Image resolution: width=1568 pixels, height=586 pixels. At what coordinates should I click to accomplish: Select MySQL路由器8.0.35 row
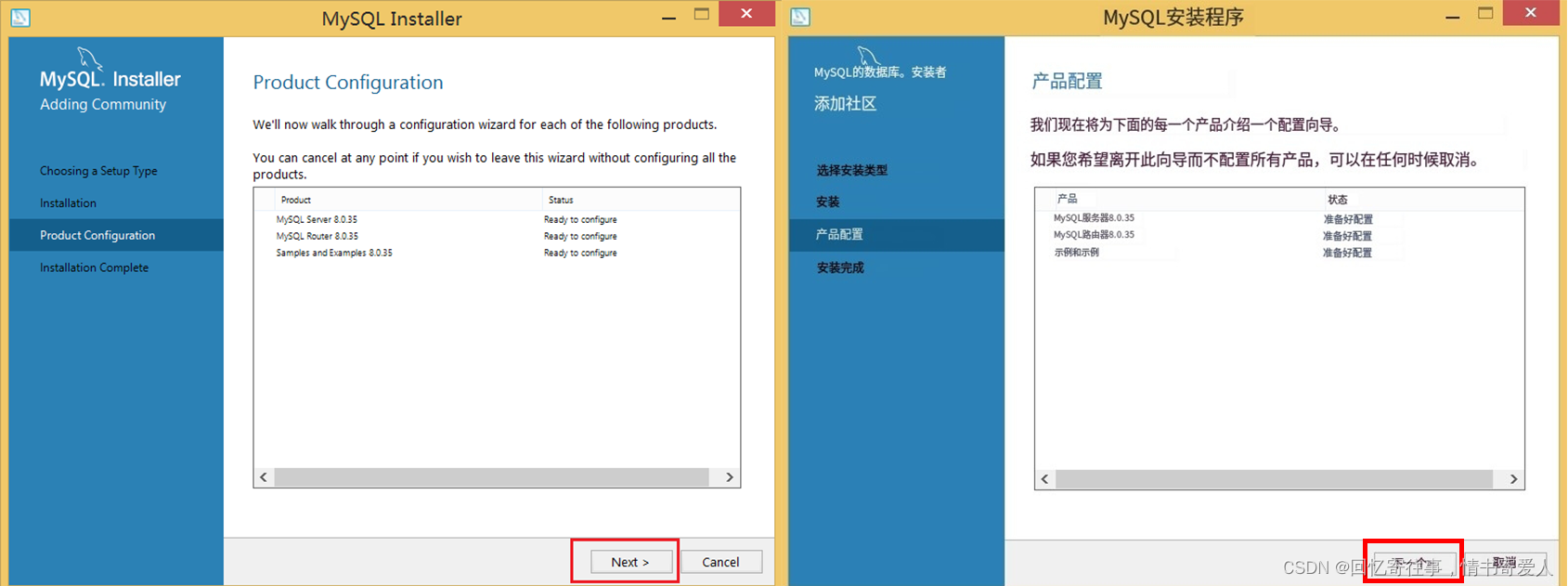[x=1279, y=235]
